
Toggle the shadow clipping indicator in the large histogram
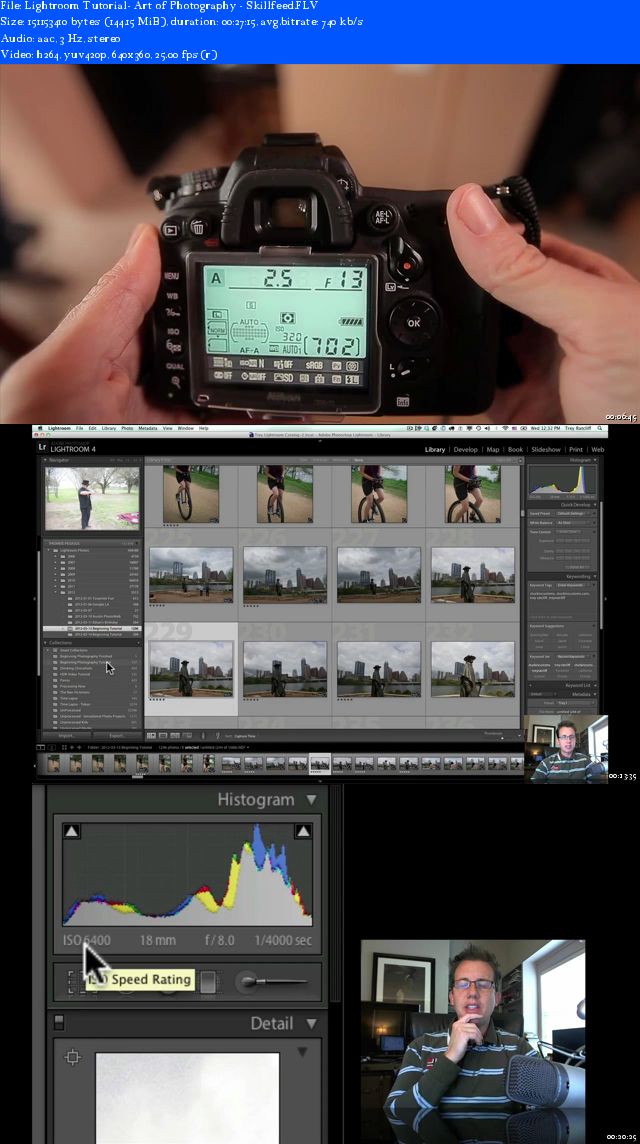[72, 831]
